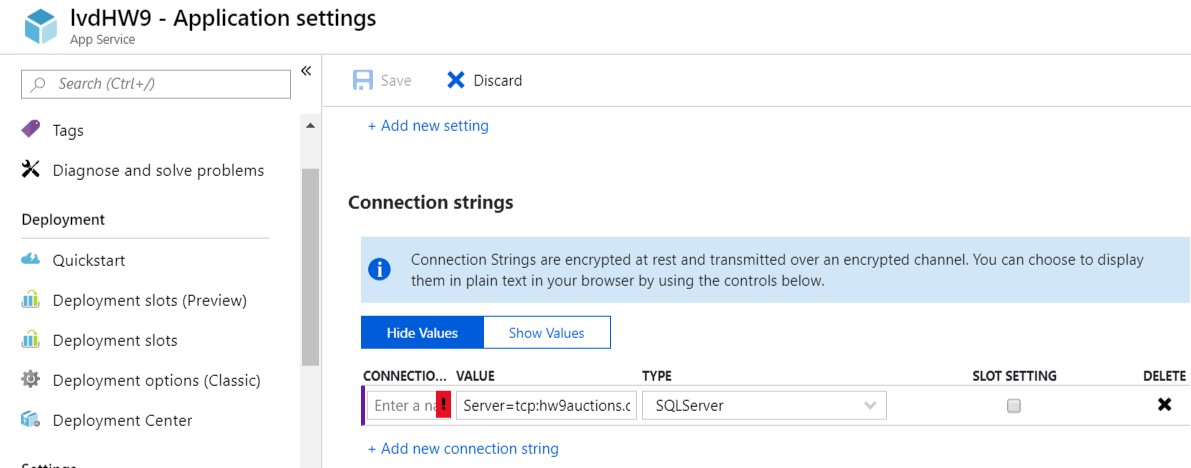
Task: Click the Discard X icon
Action: coord(456,80)
